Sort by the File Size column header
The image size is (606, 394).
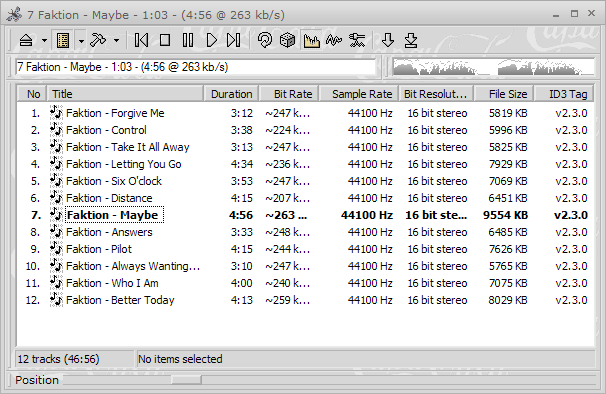pos(504,94)
